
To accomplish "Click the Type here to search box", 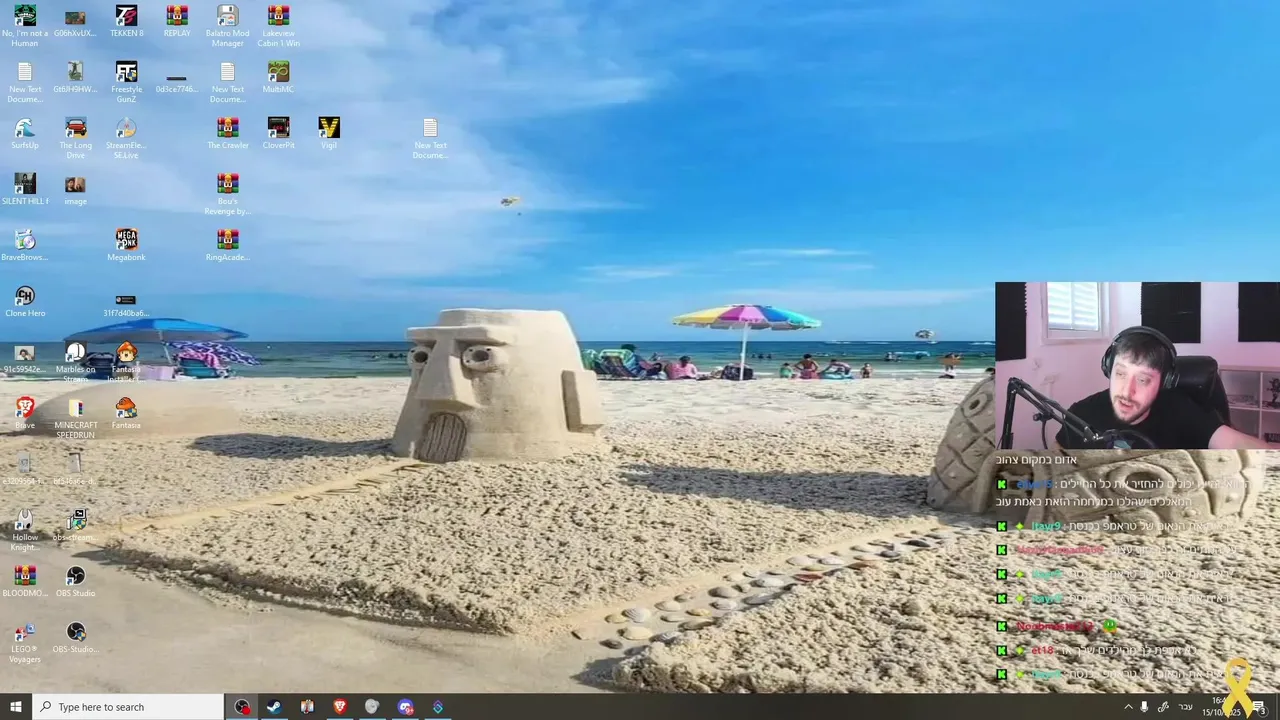I will 128,707.
